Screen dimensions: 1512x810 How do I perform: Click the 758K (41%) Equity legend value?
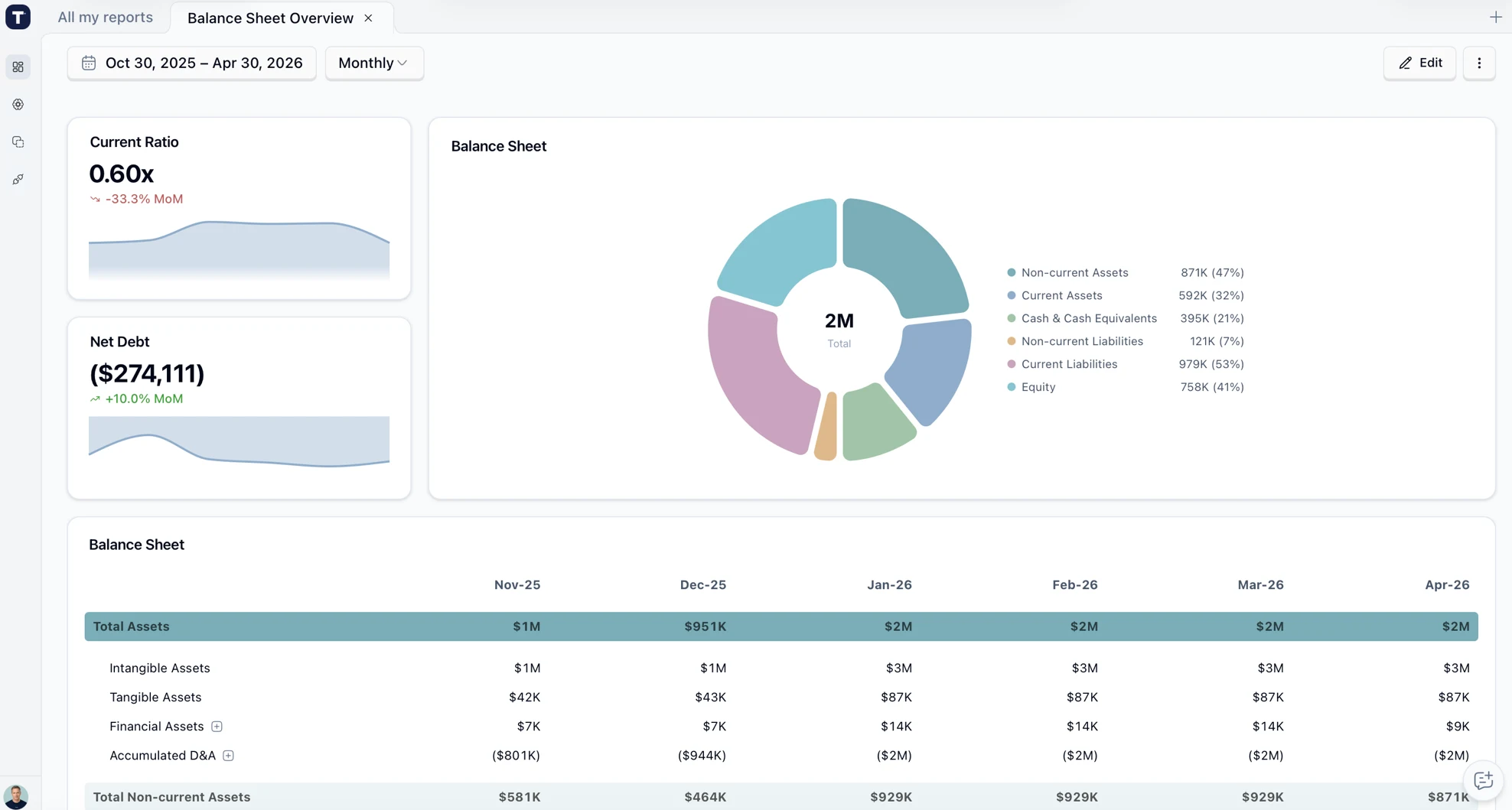pos(1212,387)
